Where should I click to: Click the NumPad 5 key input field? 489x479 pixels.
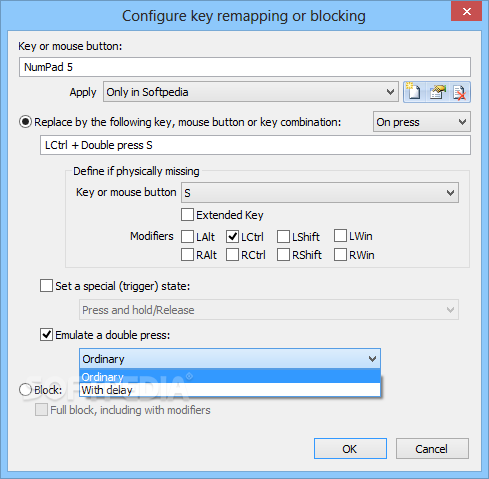[x=245, y=67]
